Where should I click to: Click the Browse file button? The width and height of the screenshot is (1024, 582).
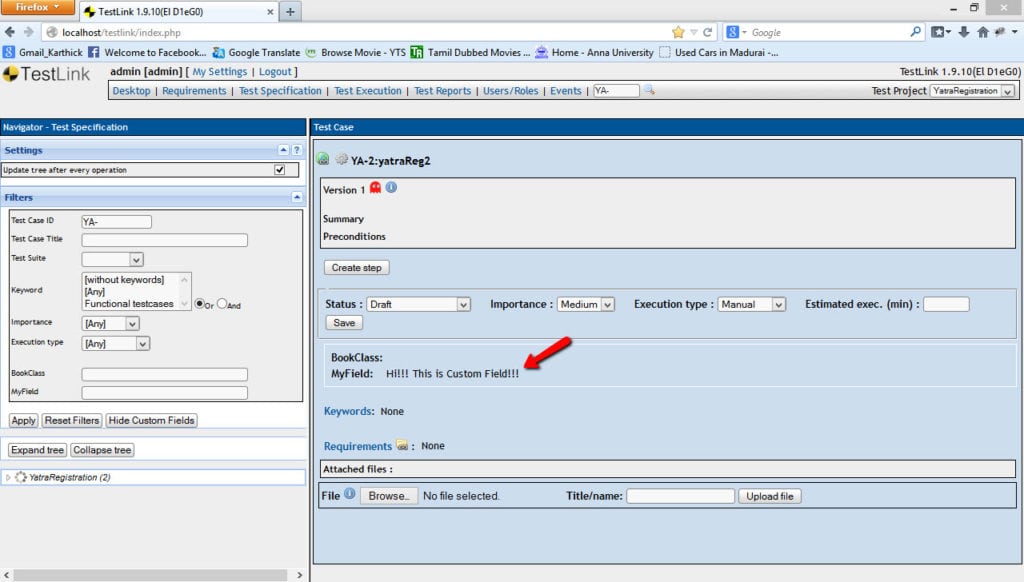click(389, 496)
